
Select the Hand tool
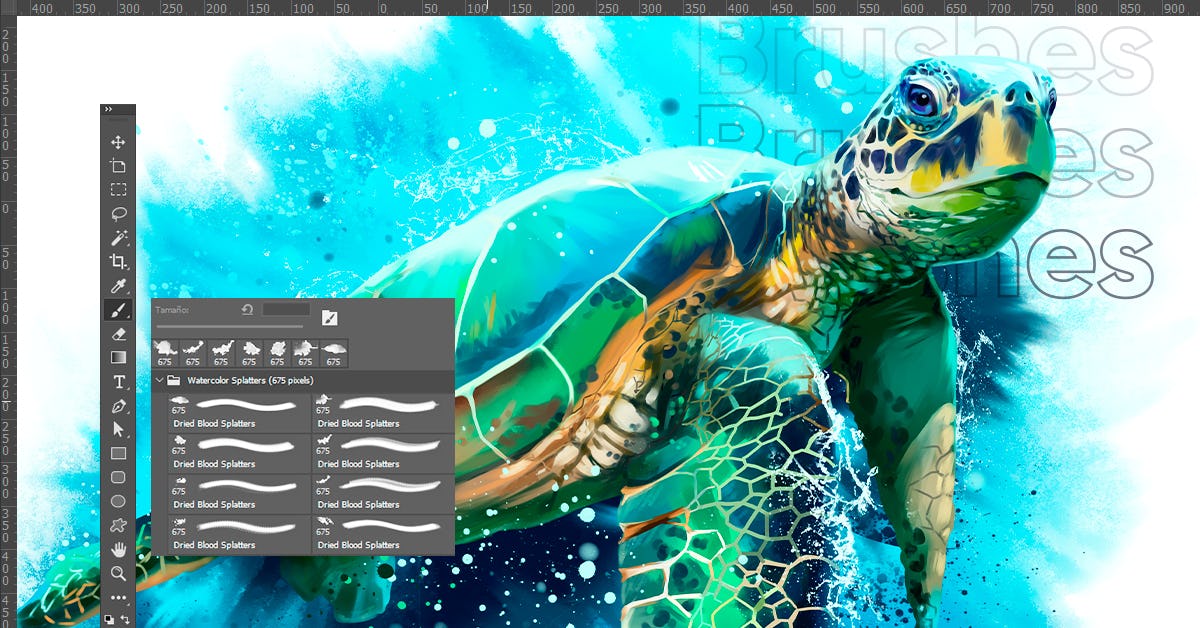pos(118,549)
